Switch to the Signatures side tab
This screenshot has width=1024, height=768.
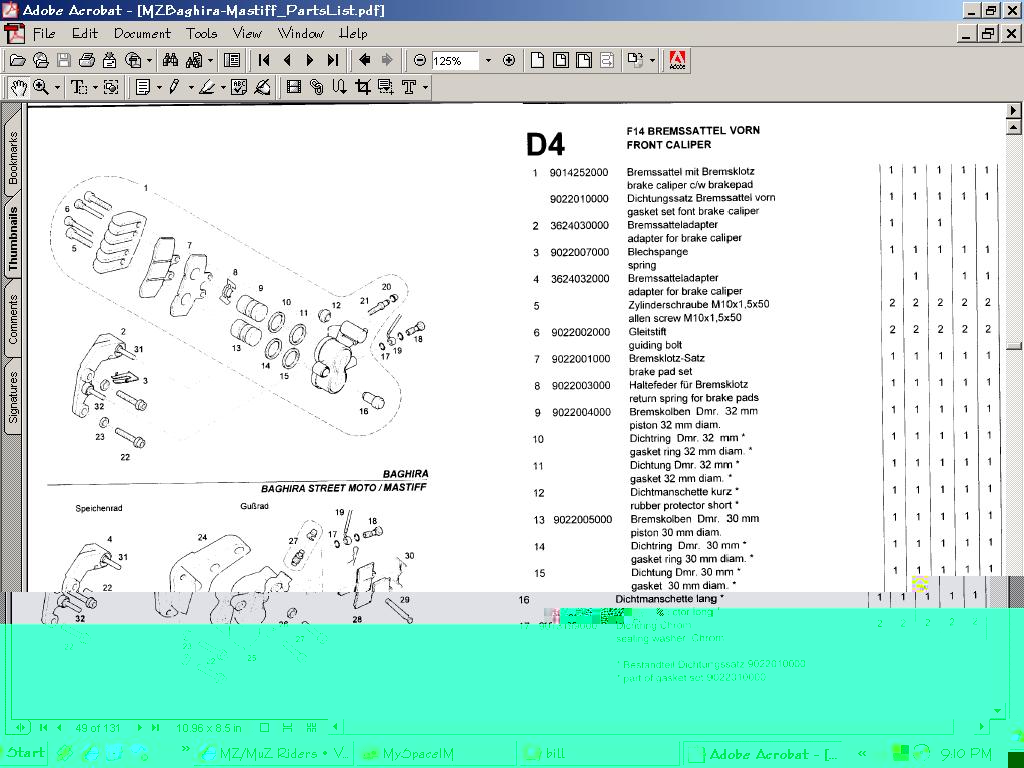(x=12, y=397)
